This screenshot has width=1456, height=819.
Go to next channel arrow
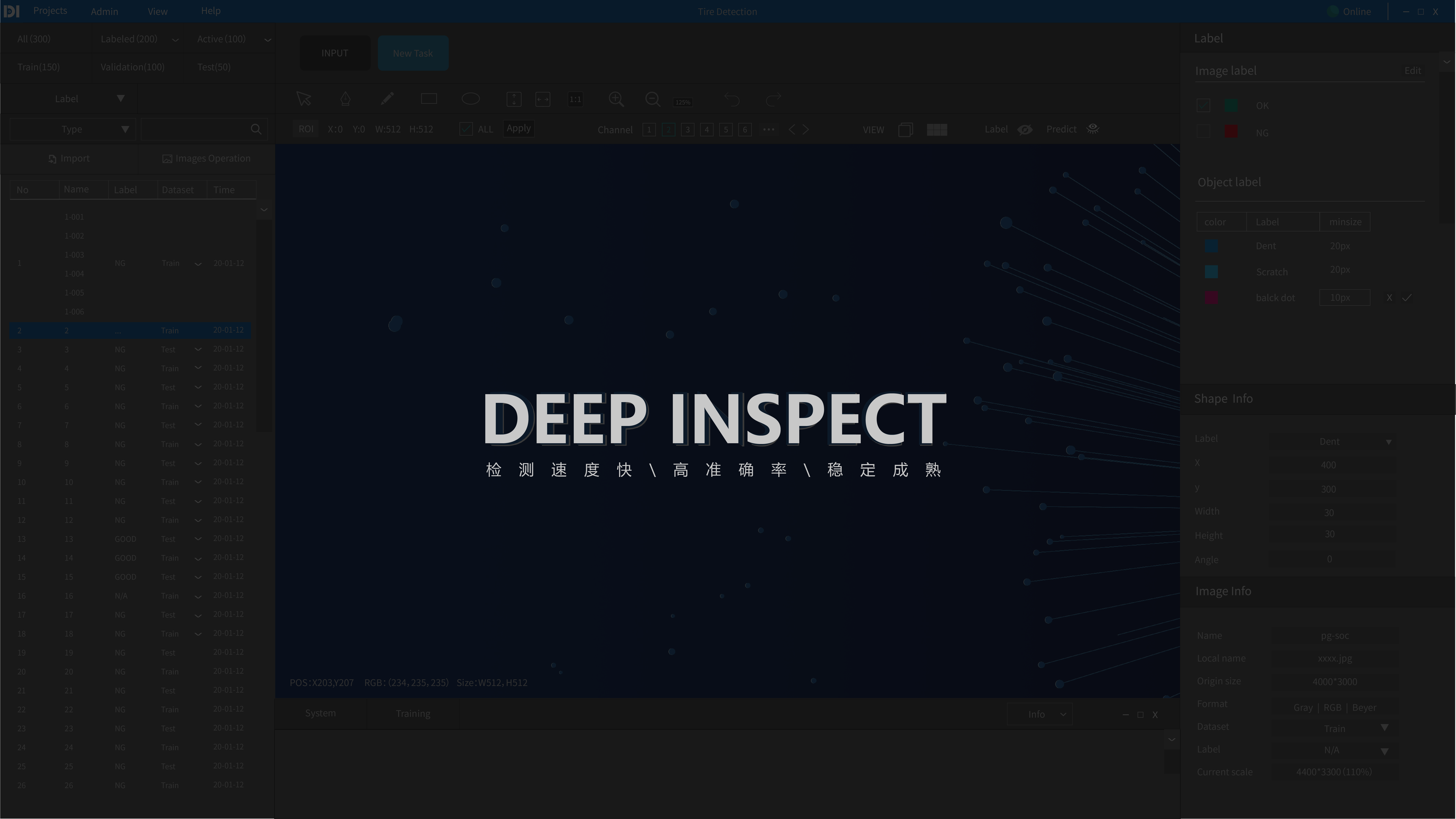806,129
